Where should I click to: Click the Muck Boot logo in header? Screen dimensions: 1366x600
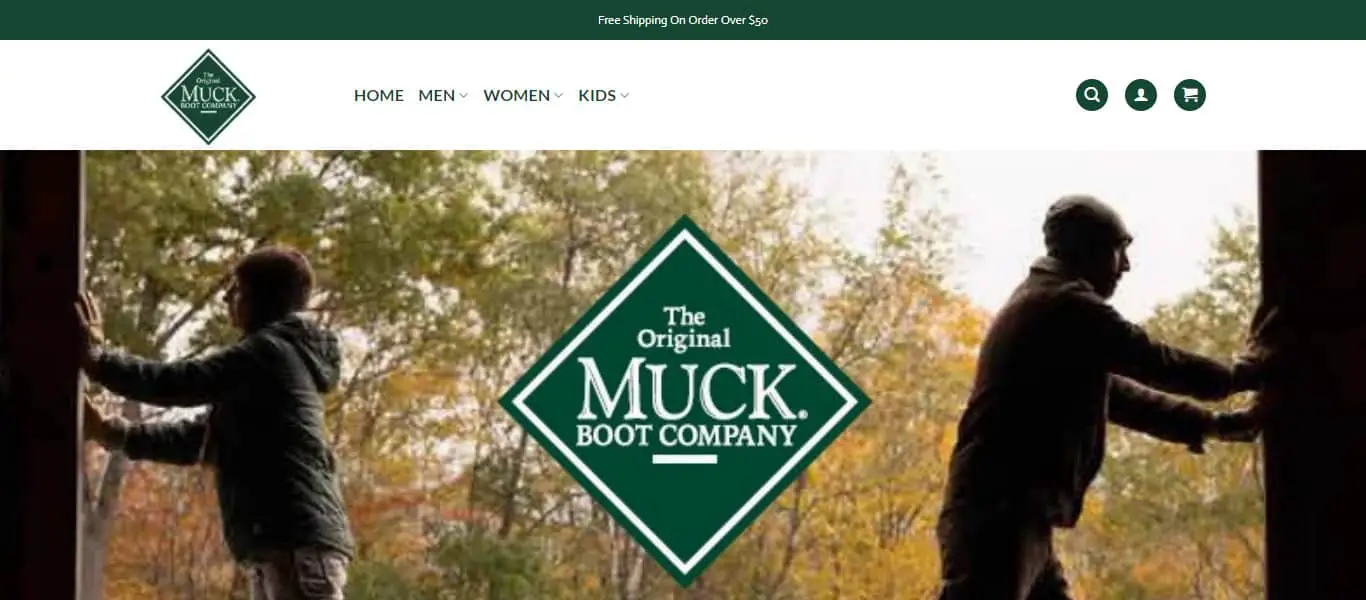pyautogui.click(x=208, y=96)
